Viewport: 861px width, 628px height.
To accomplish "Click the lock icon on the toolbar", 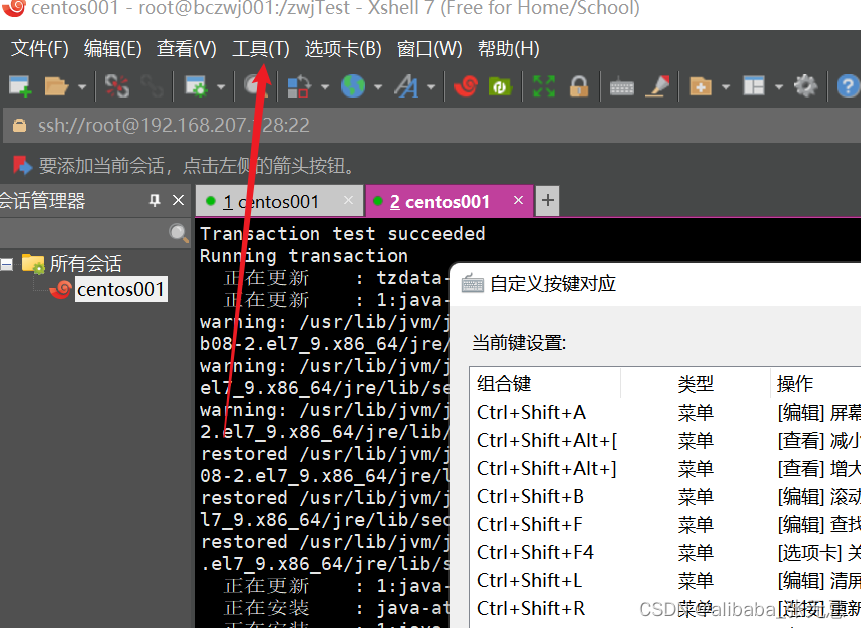I will [x=578, y=86].
